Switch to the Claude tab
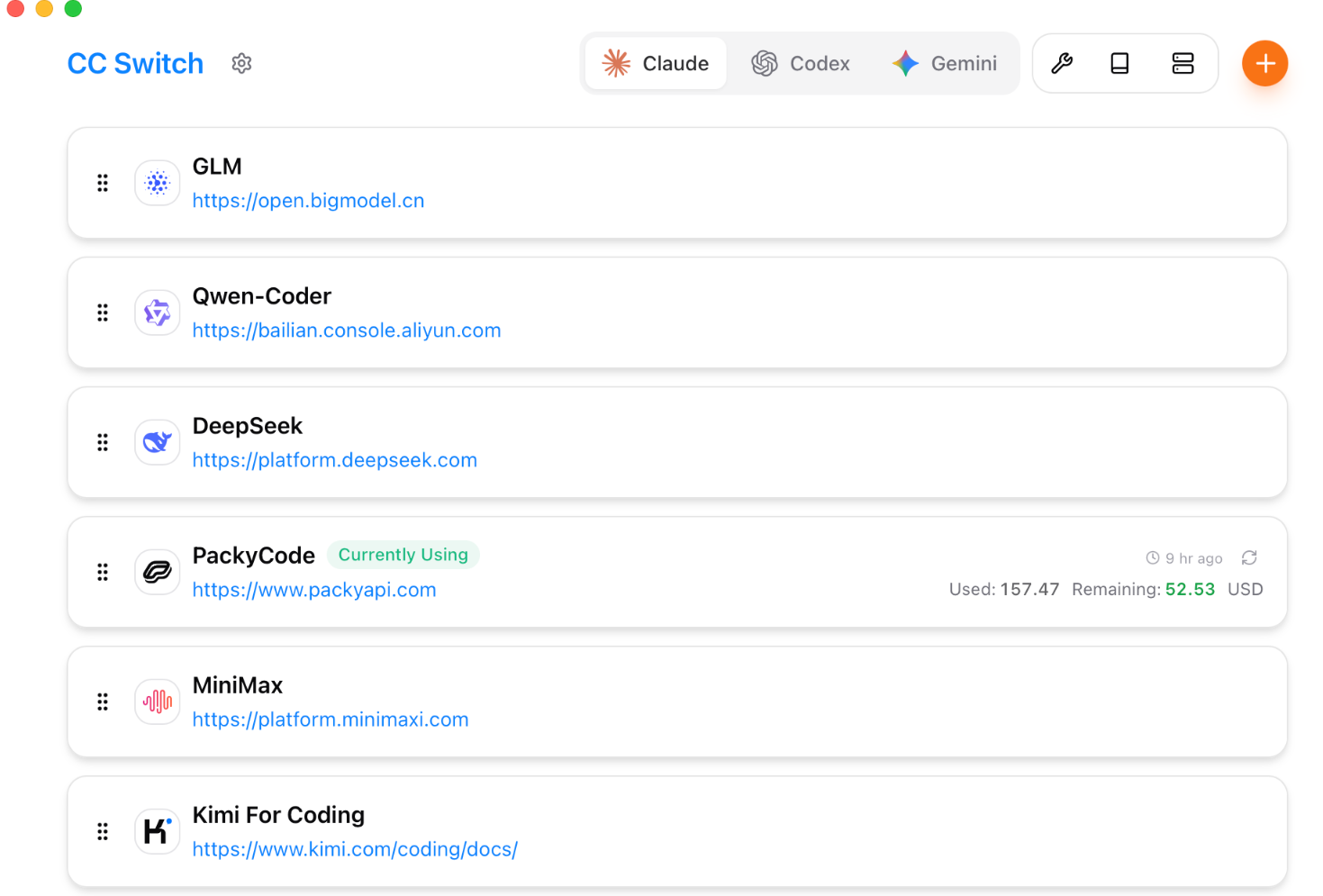This screenshot has width=1323, height=896. [656, 64]
